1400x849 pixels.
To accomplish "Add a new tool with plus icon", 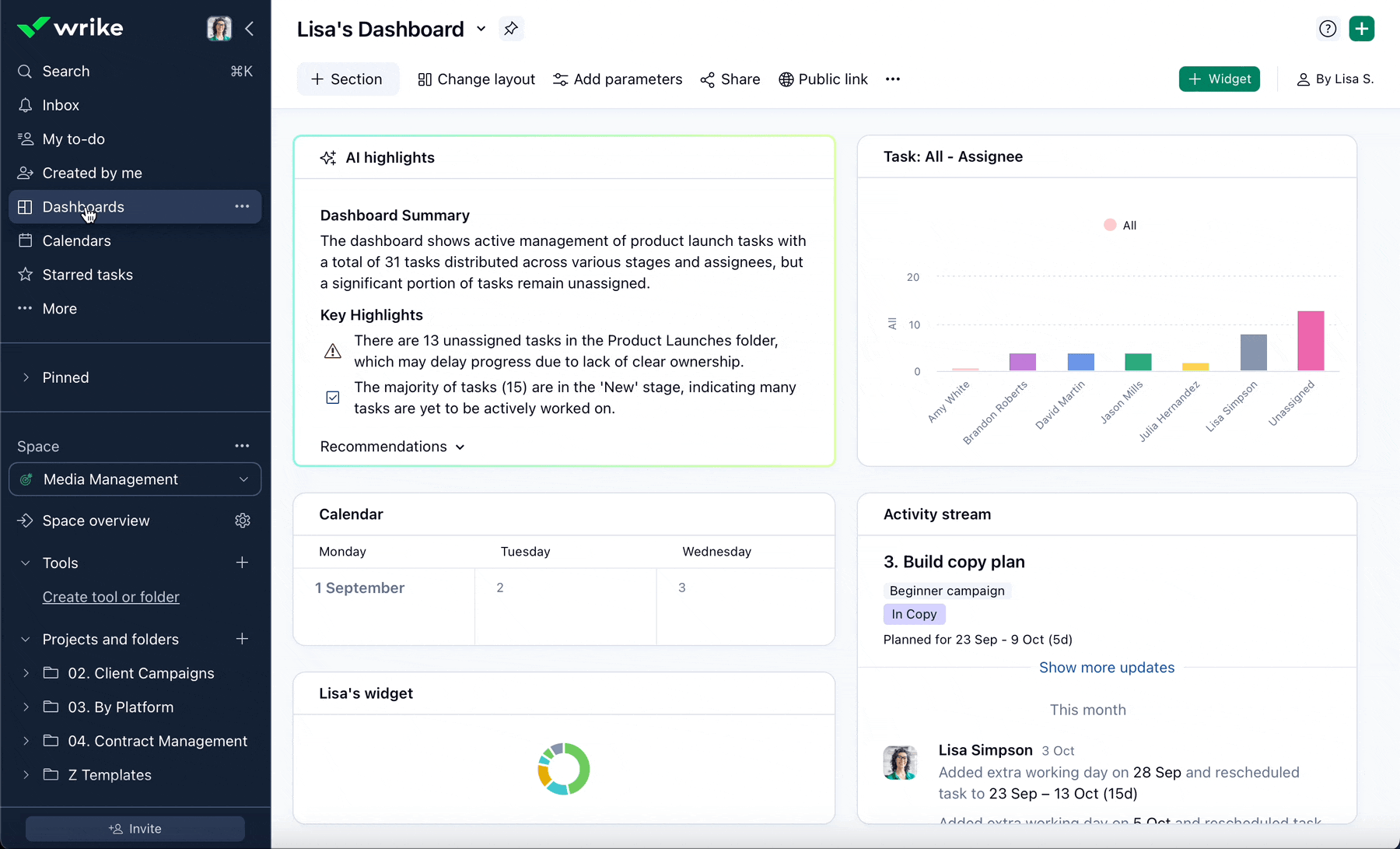I will [x=242, y=563].
